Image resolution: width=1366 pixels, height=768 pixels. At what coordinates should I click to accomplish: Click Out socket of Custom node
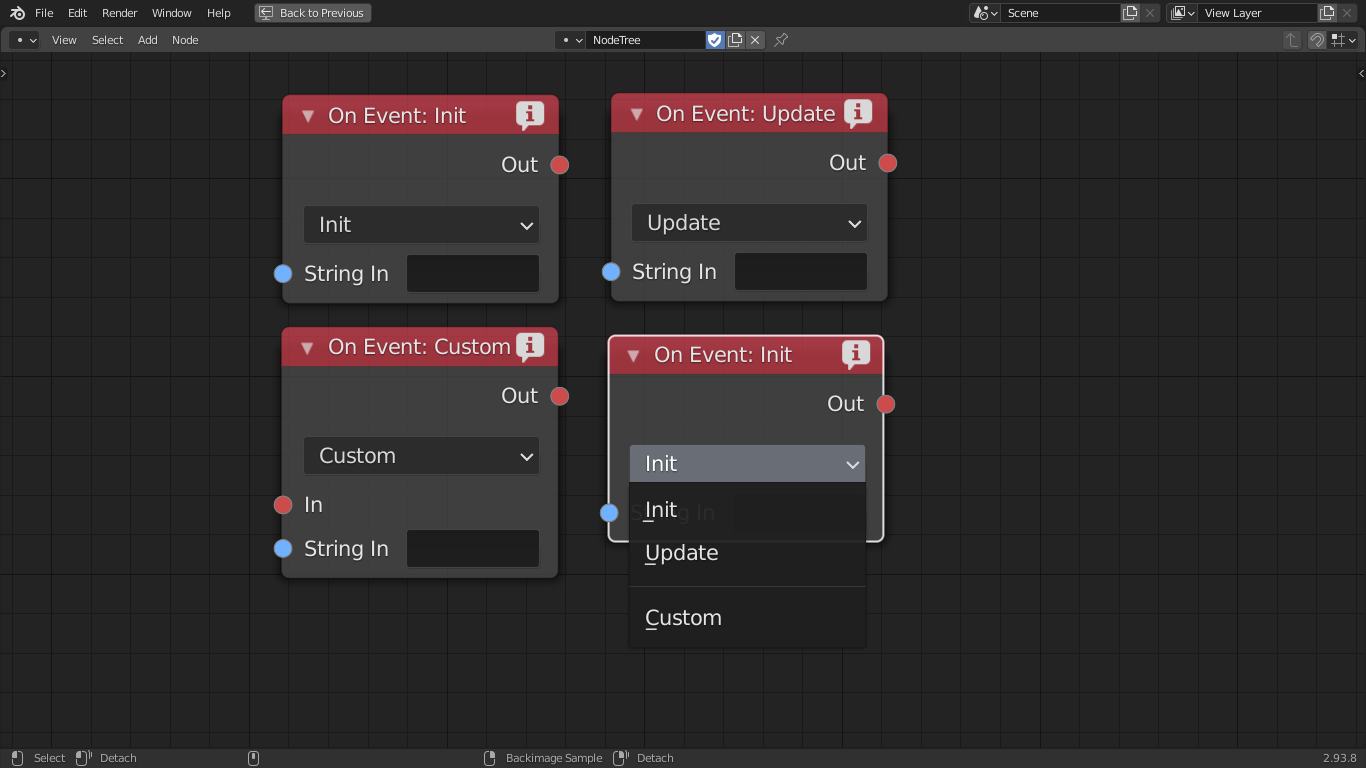tap(560, 396)
